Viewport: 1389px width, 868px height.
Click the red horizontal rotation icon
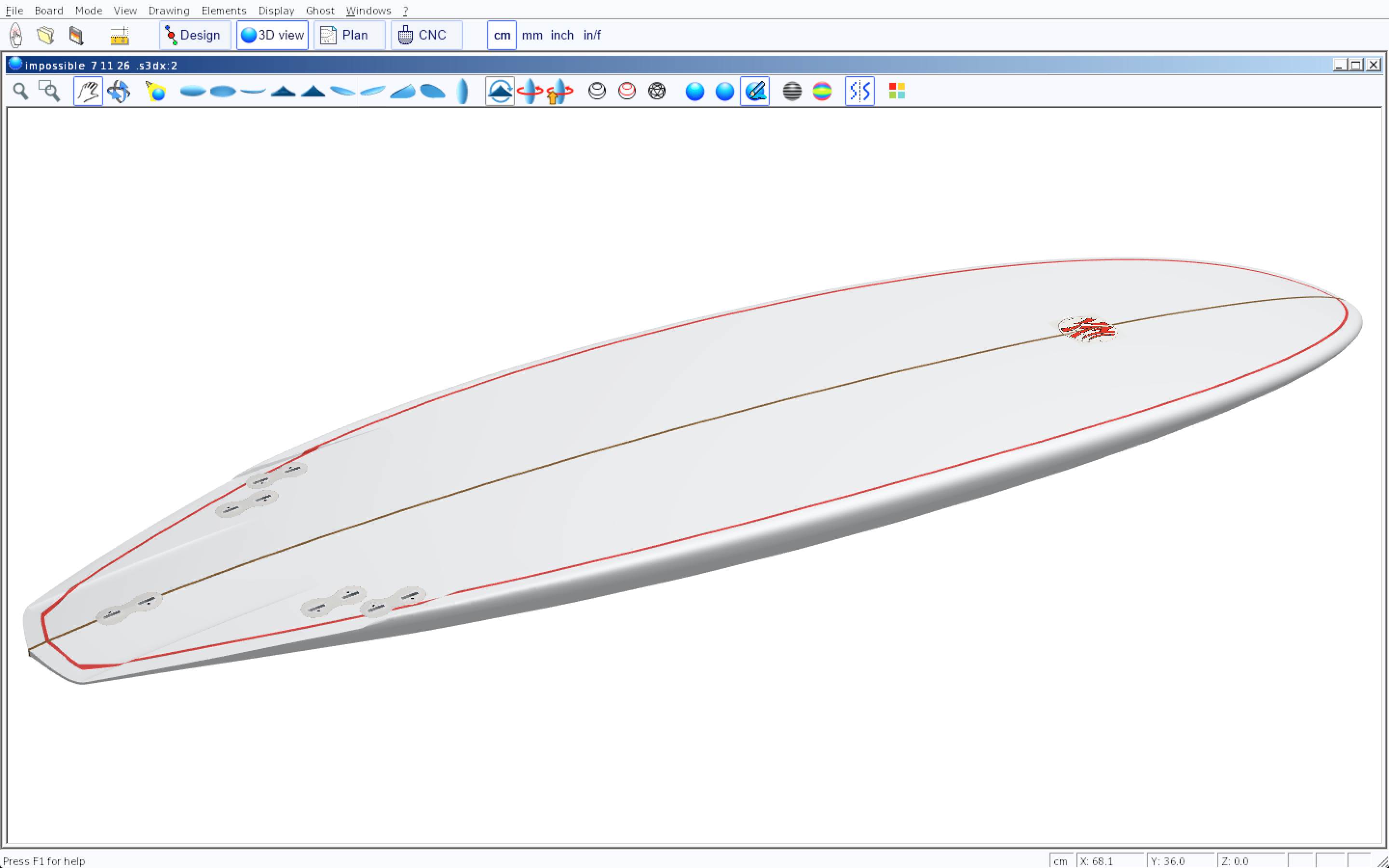point(530,91)
